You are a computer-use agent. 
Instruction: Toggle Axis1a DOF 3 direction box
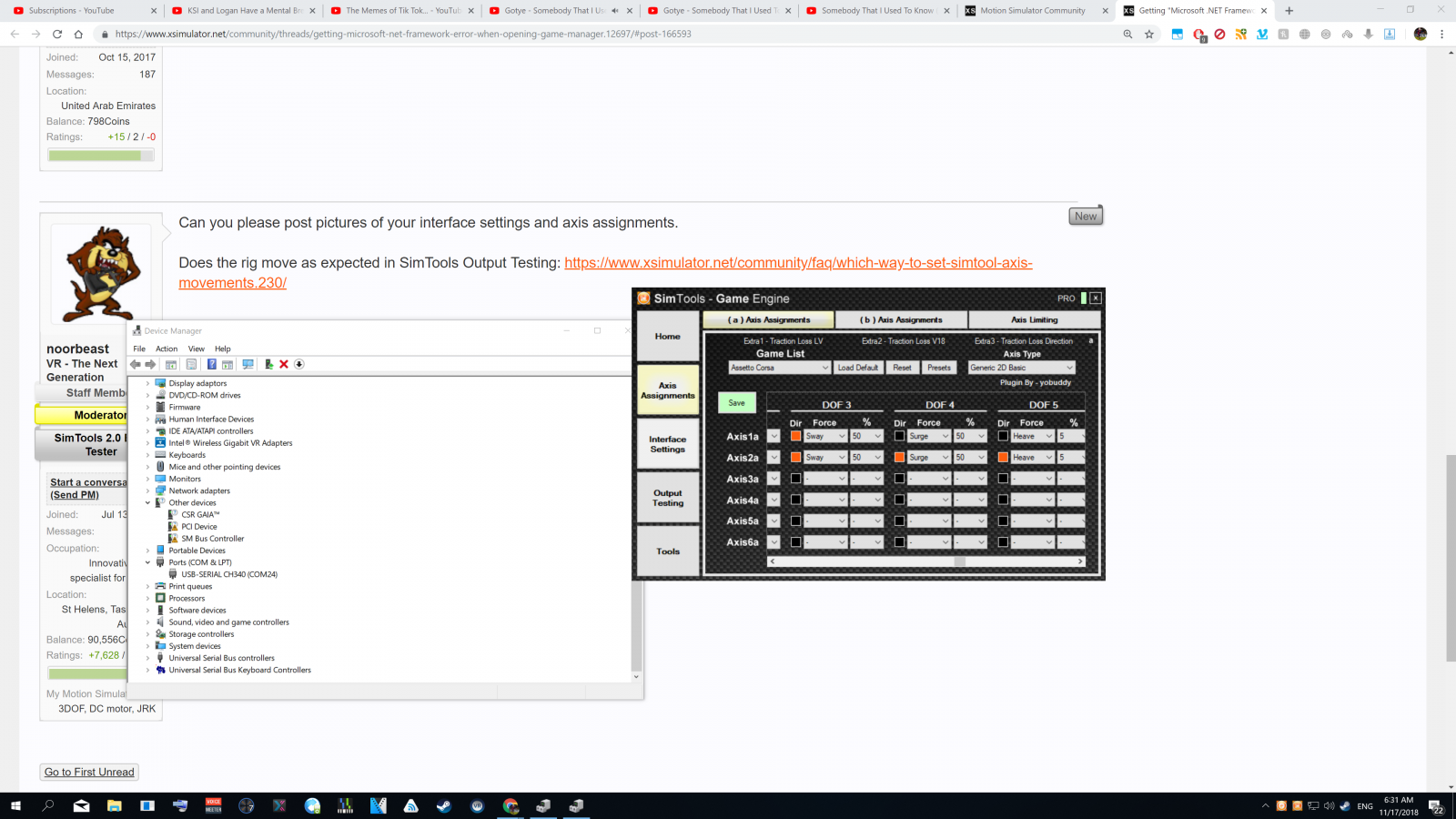(795, 436)
